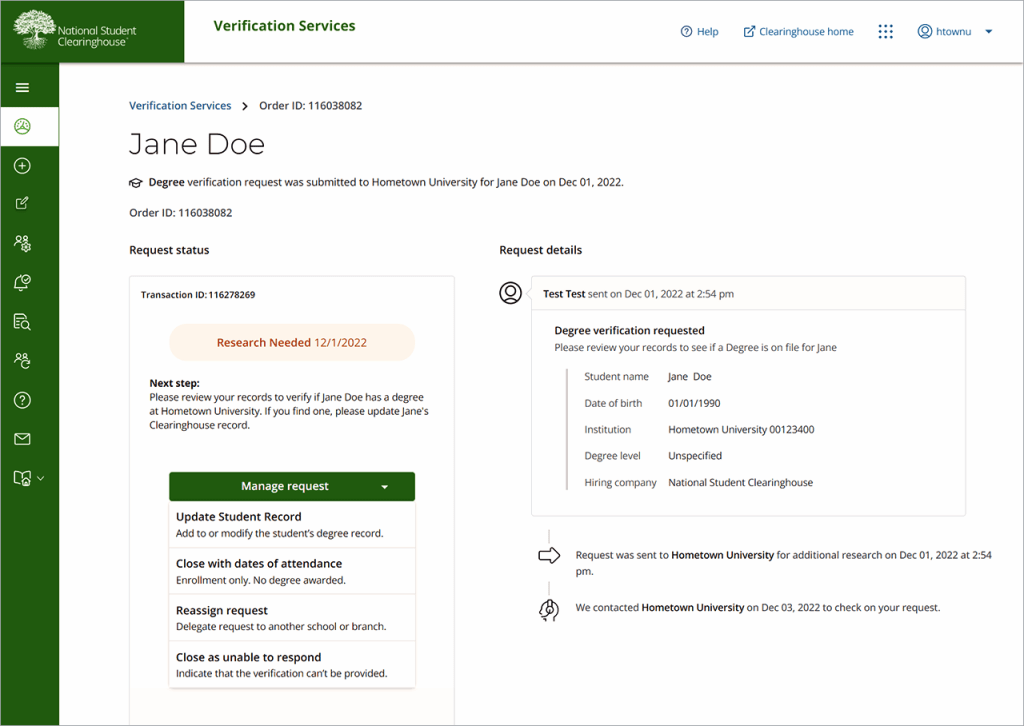1024x726 pixels.
Task: Click the Jane Doe page heading
Action: coord(197,144)
